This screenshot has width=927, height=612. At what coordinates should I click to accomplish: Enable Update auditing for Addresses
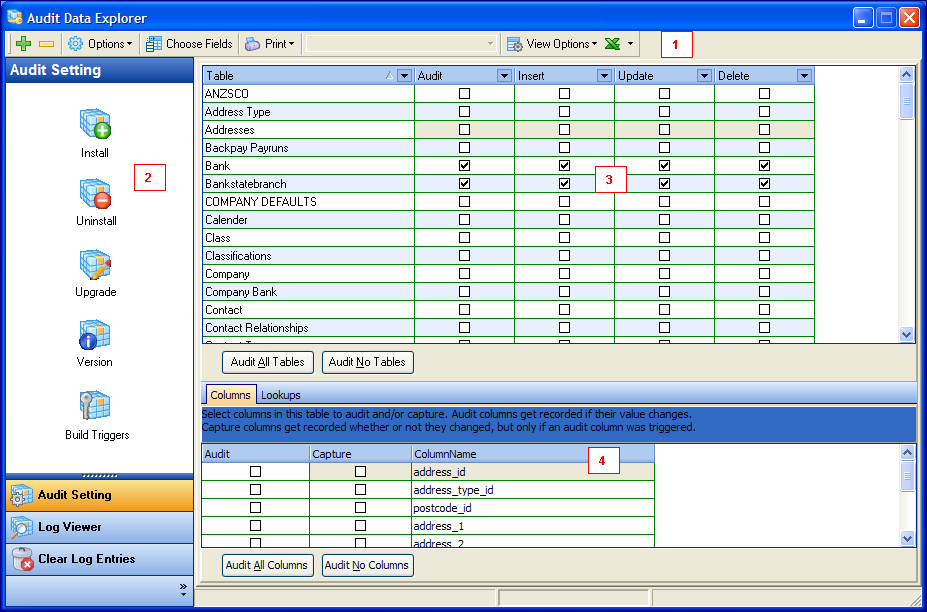point(665,129)
